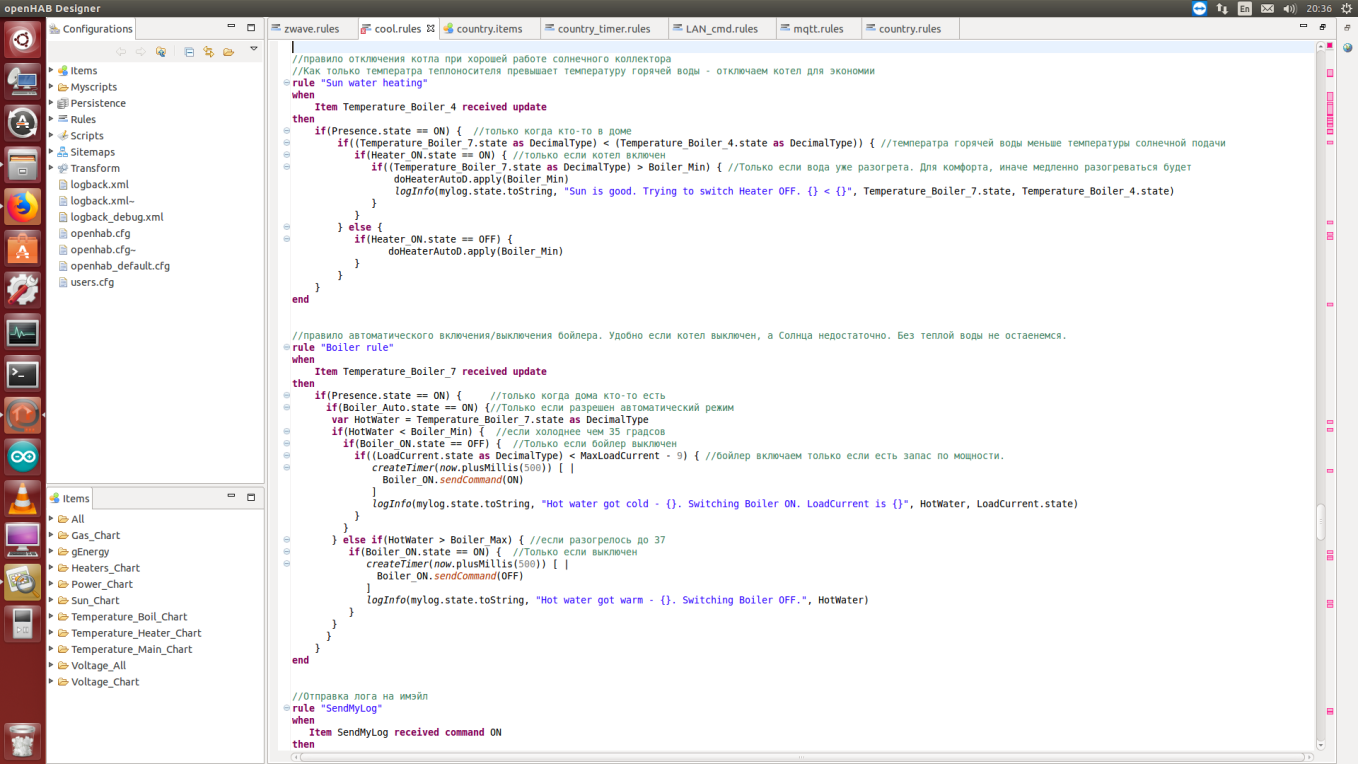Click the Collapse All icon in Configurations
This screenshot has width=1358, height=764.
point(189,52)
